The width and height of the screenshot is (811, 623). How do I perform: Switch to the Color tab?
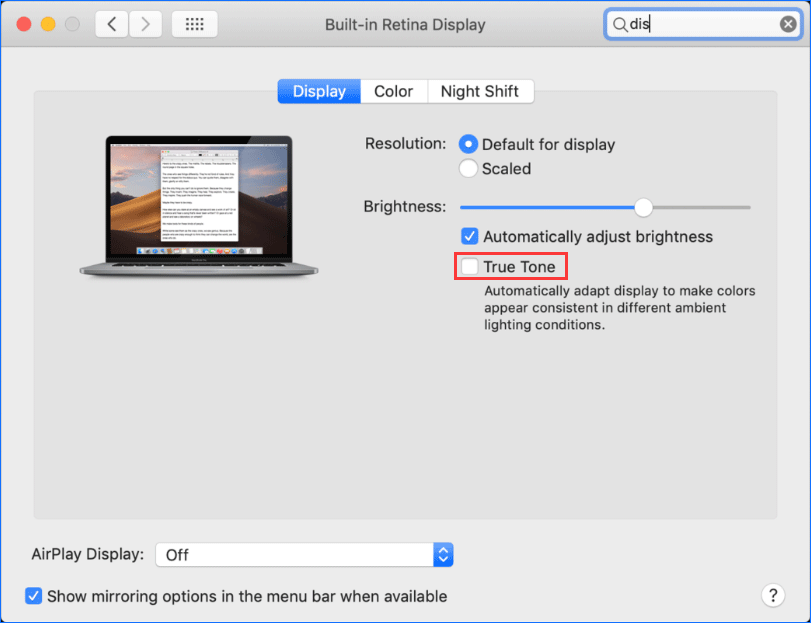393,91
